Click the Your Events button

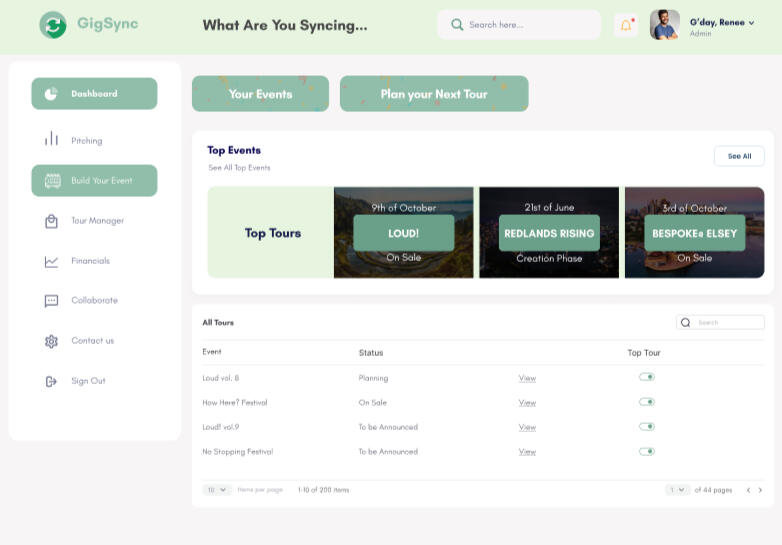click(x=260, y=94)
